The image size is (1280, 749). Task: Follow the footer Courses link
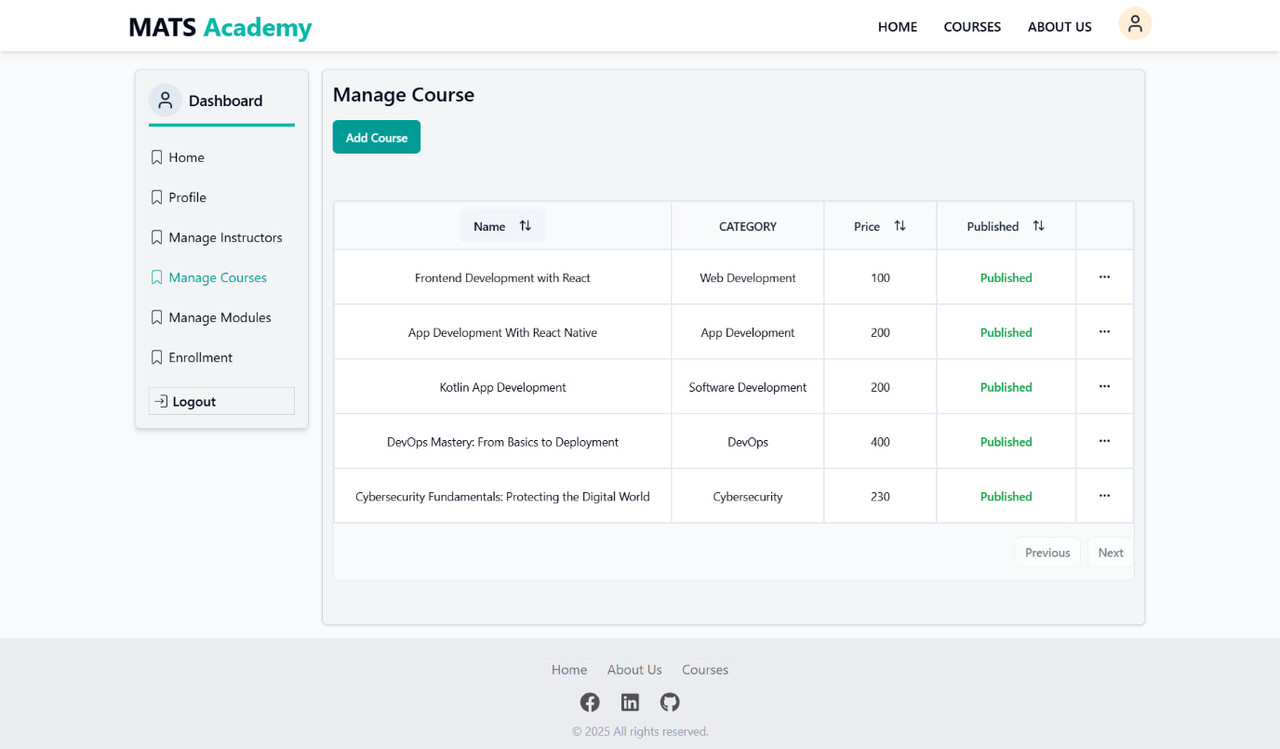[x=705, y=670]
